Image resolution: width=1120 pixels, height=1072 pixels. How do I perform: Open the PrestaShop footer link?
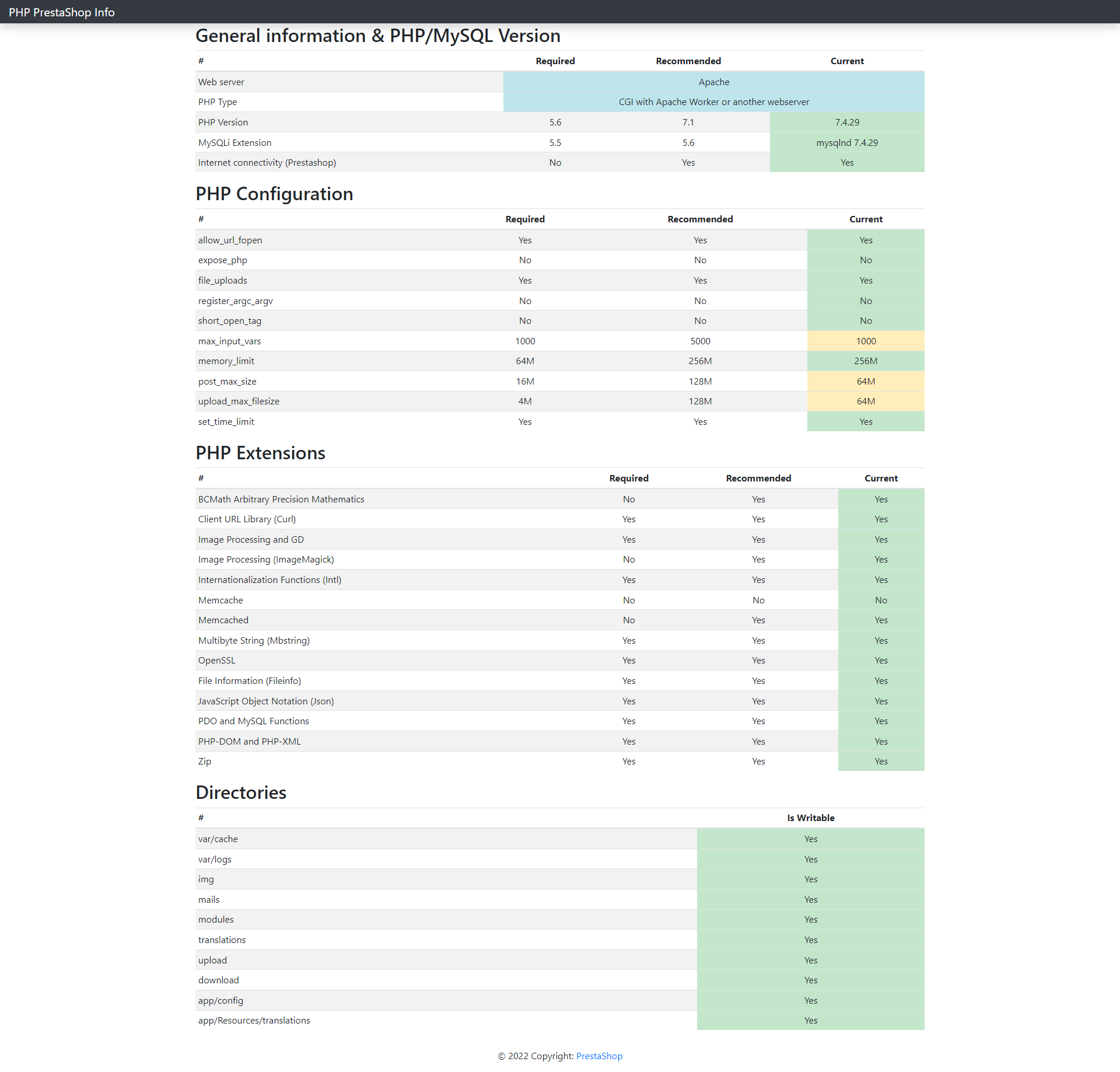tap(599, 1056)
